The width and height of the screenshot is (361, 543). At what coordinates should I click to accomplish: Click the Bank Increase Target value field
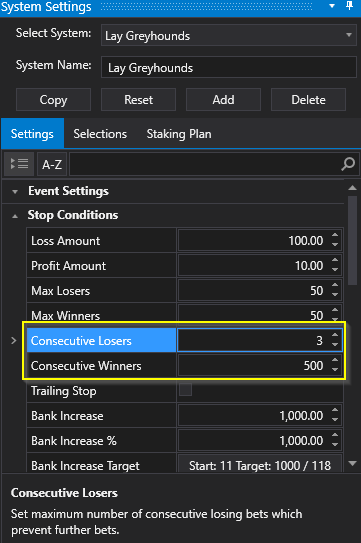click(260, 465)
